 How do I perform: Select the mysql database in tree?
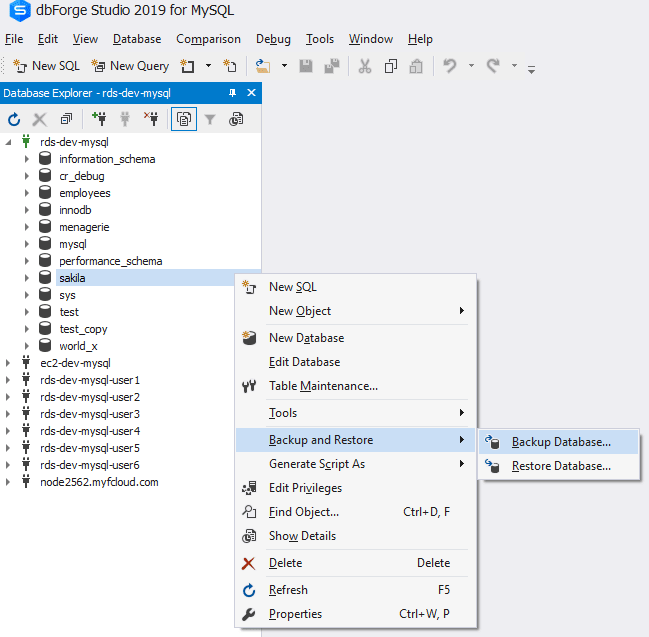click(x=73, y=244)
